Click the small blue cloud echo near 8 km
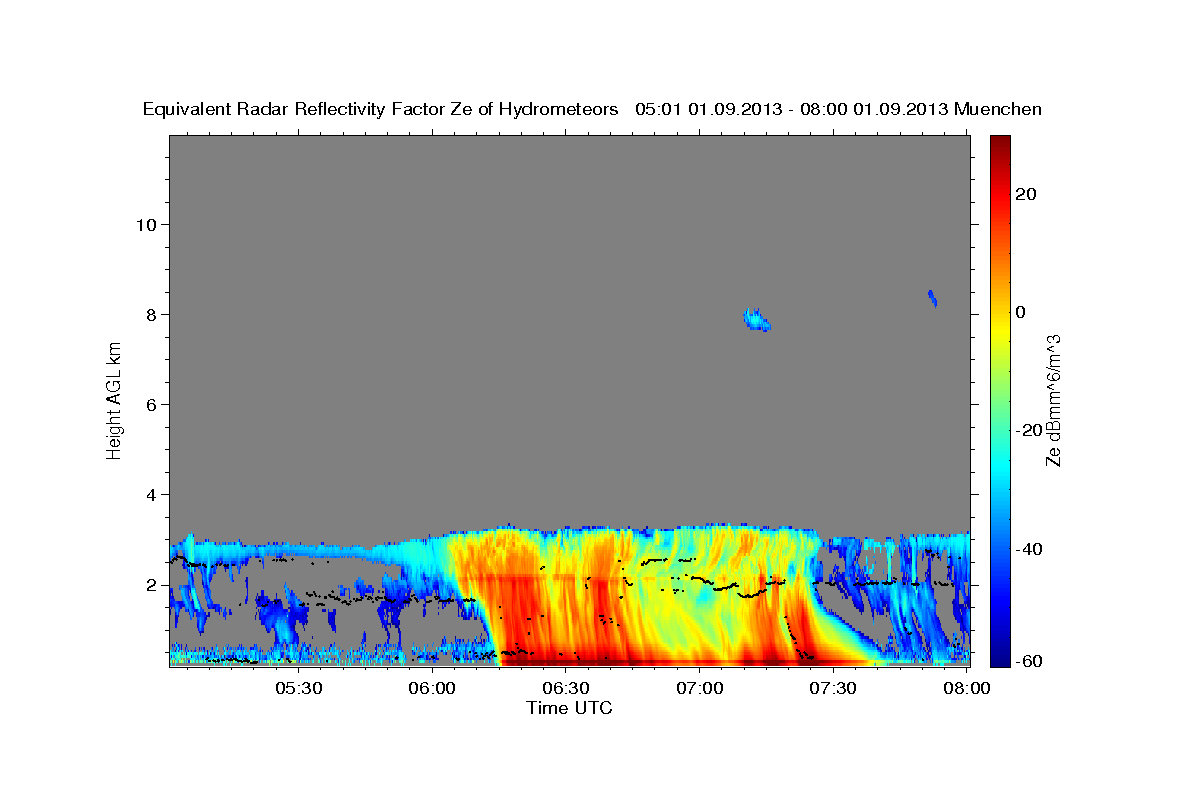The image size is (1200, 800). click(x=756, y=319)
